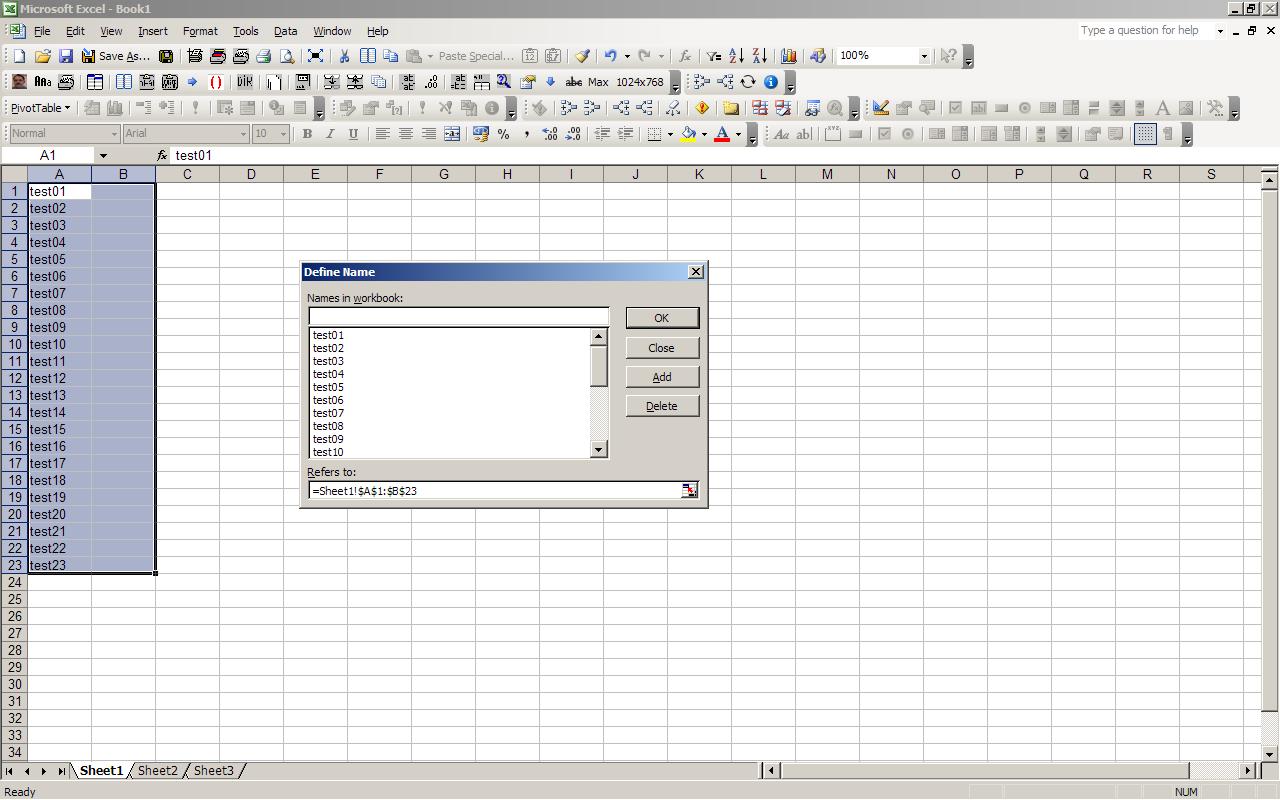Collapse the Refers to range picker
The width and height of the screenshot is (1280, 800).
pos(689,490)
